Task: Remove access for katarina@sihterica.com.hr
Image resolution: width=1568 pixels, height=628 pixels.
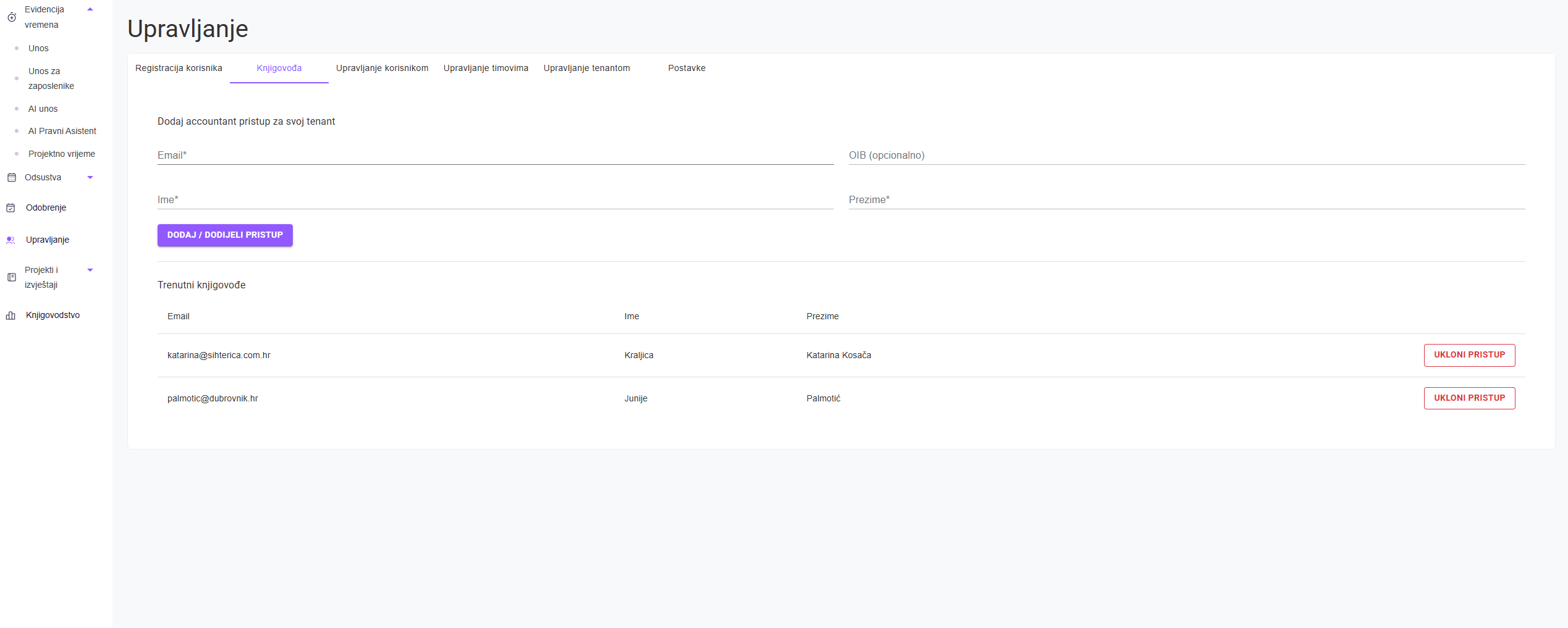Action: pos(1469,355)
